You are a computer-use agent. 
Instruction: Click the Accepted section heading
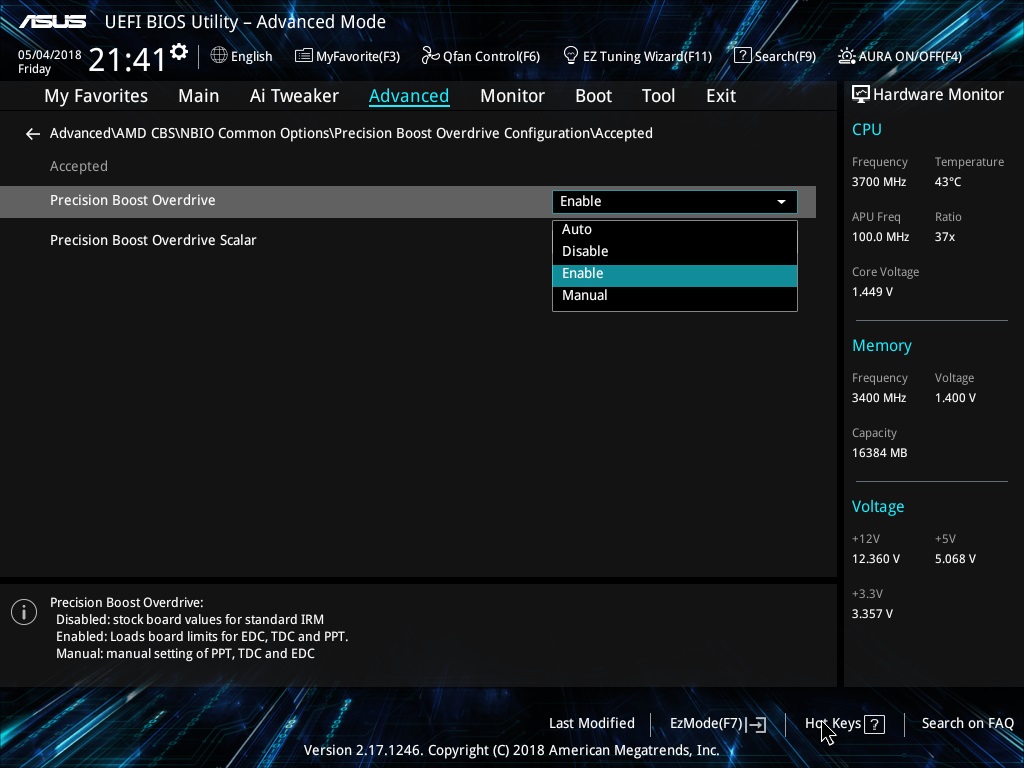79,167
